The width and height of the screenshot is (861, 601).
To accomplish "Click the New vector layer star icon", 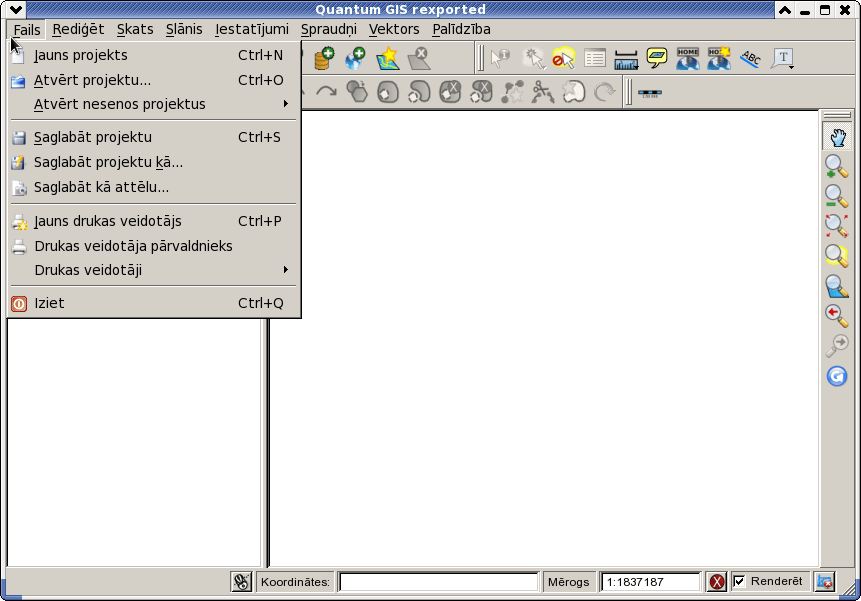I will 388,58.
